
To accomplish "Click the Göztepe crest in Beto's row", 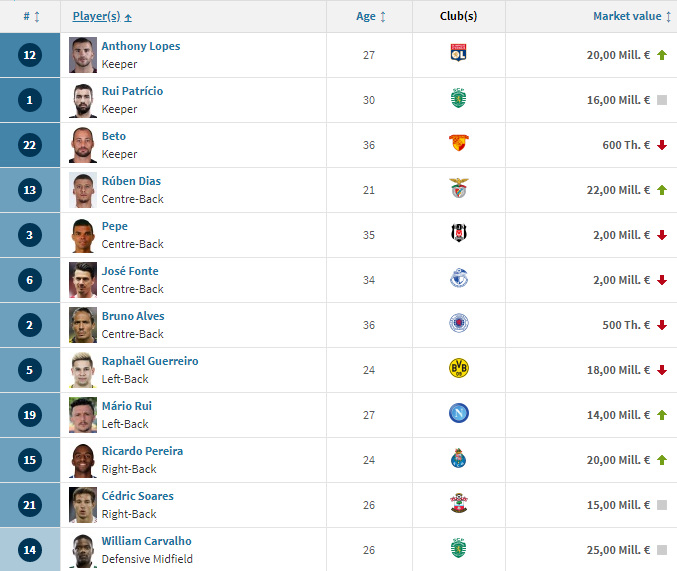I will click(x=459, y=143).
